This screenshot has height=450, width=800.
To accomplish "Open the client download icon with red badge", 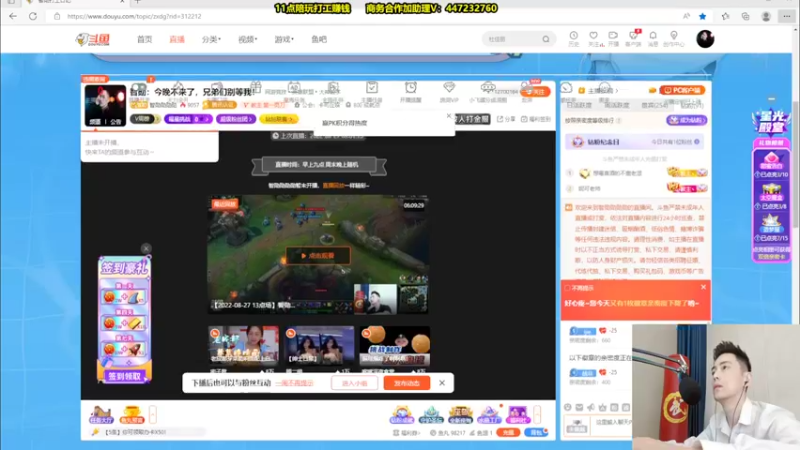I will click(x=633, y=39).
